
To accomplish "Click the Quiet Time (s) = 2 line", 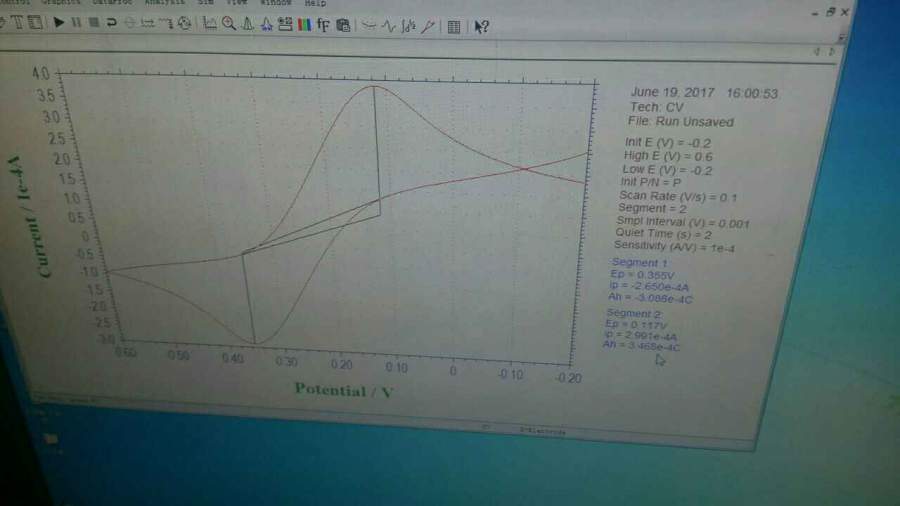I will point(663,234).
